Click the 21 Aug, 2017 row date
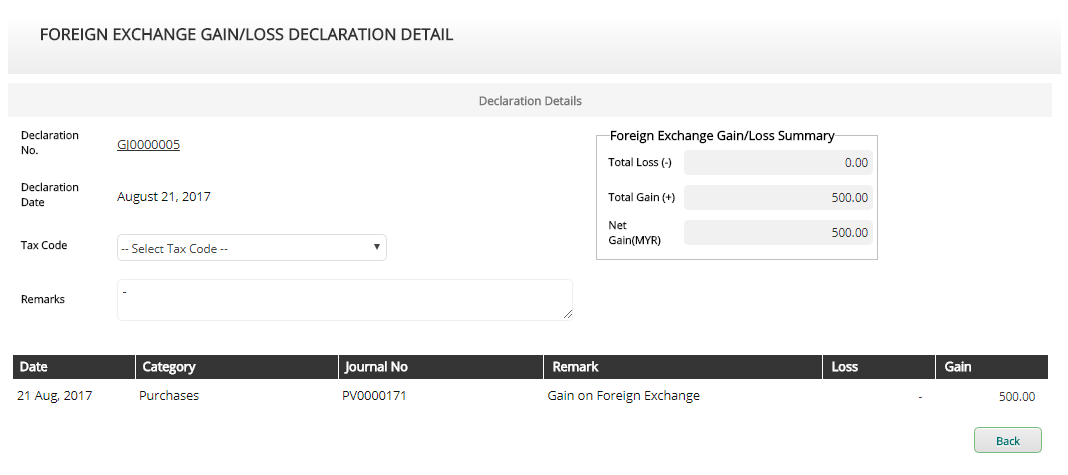The image size is (1068, 475). 55,396
